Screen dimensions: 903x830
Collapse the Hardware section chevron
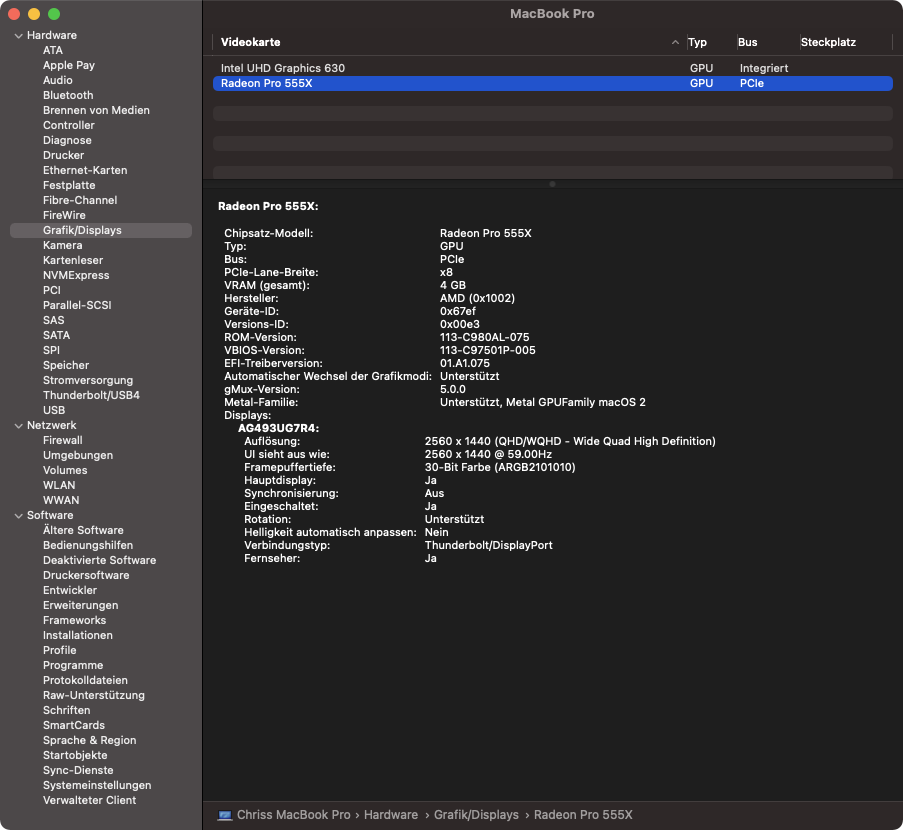(18, 36)
